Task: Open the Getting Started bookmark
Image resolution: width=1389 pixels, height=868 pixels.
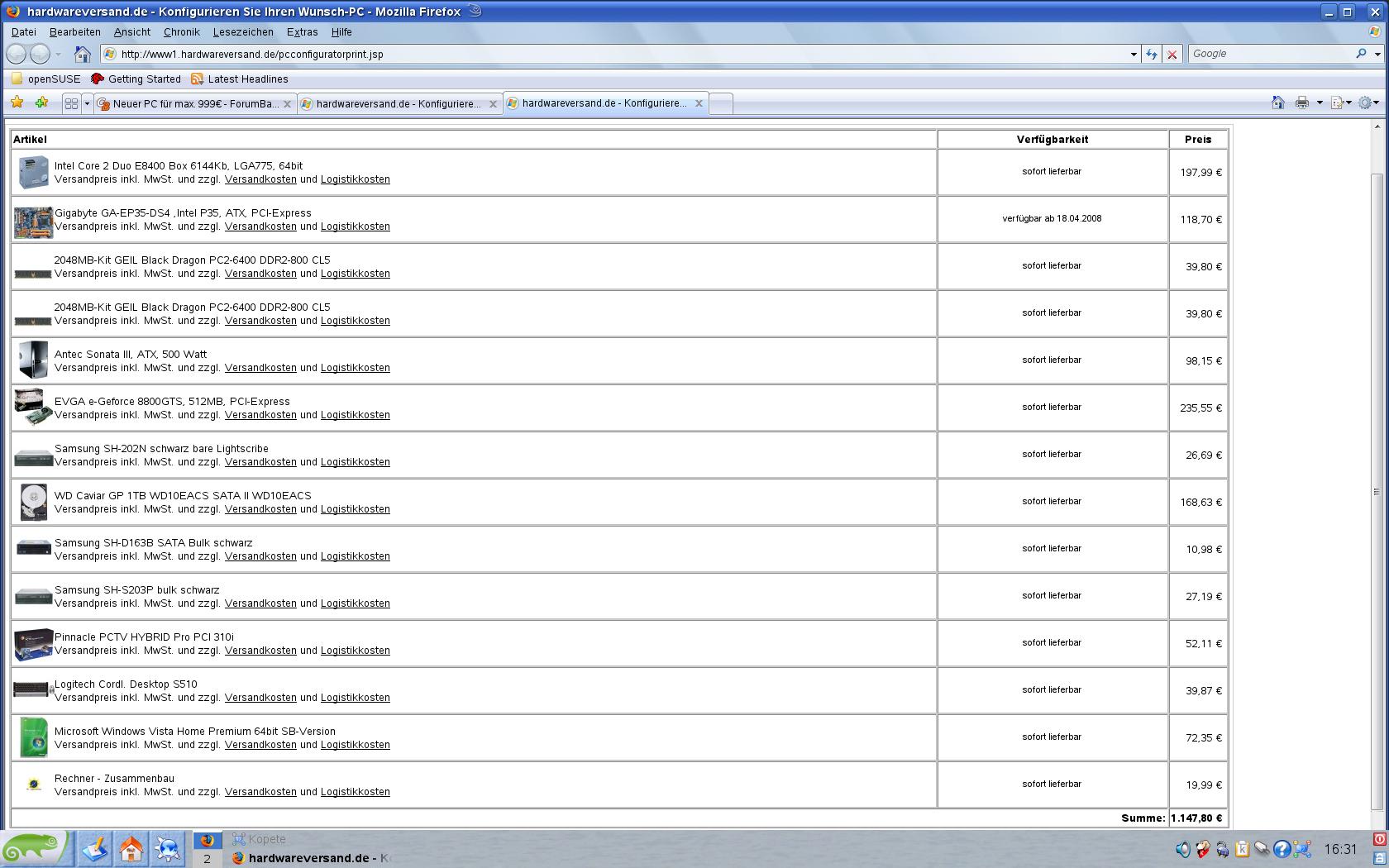Action: coord(136,79)
